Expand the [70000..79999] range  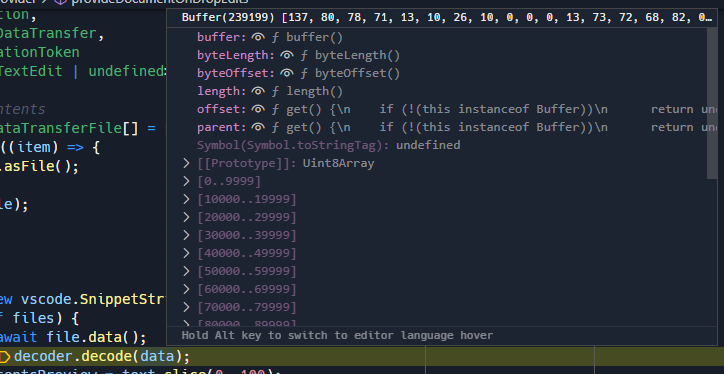[186, 307]
